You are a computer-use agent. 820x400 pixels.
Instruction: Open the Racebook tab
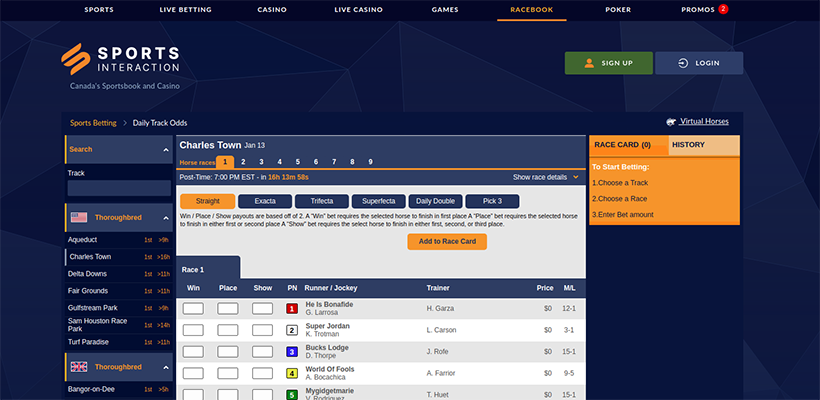(531, 9)
